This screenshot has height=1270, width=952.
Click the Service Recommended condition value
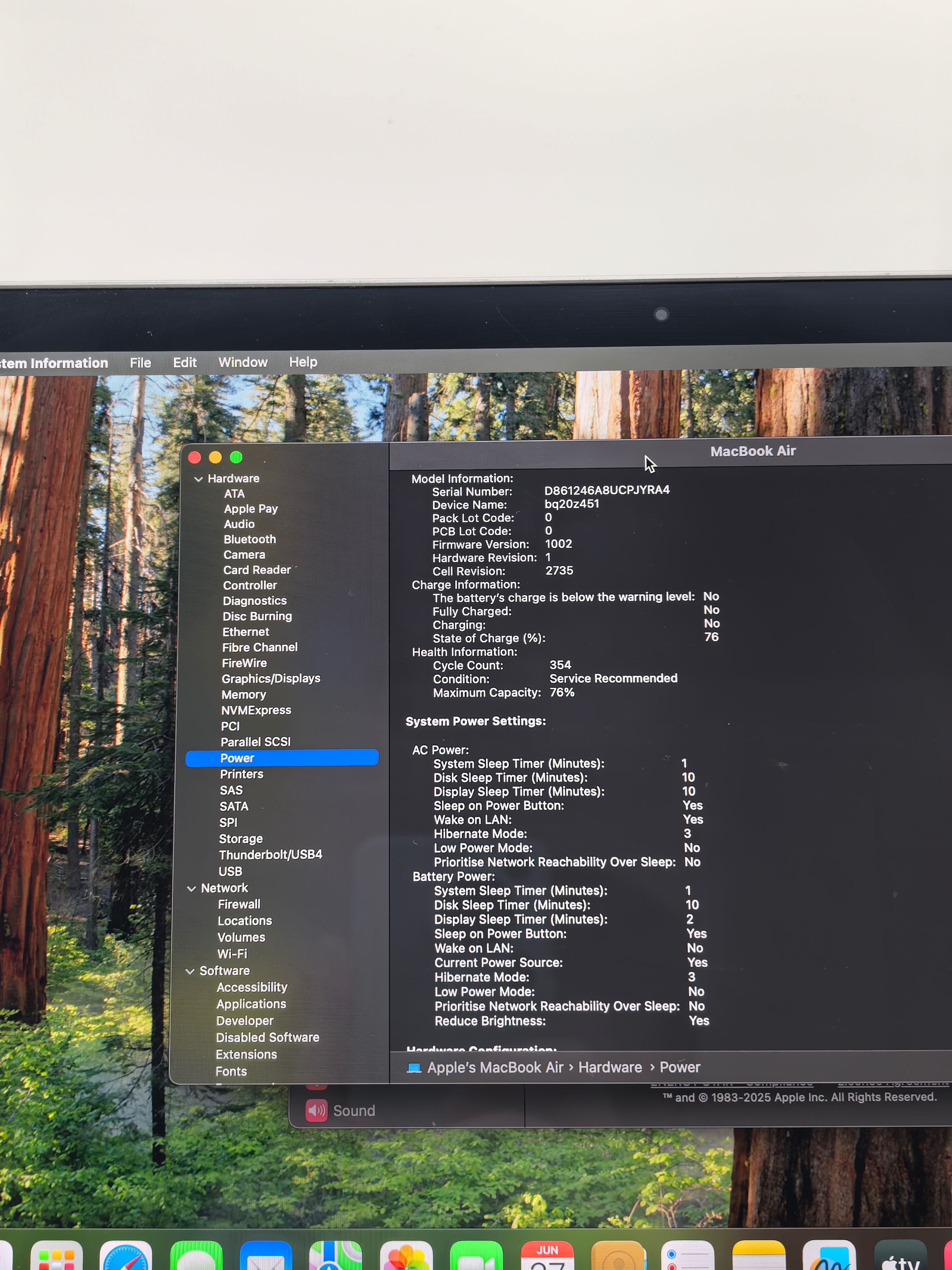click(x=613, y=679)
